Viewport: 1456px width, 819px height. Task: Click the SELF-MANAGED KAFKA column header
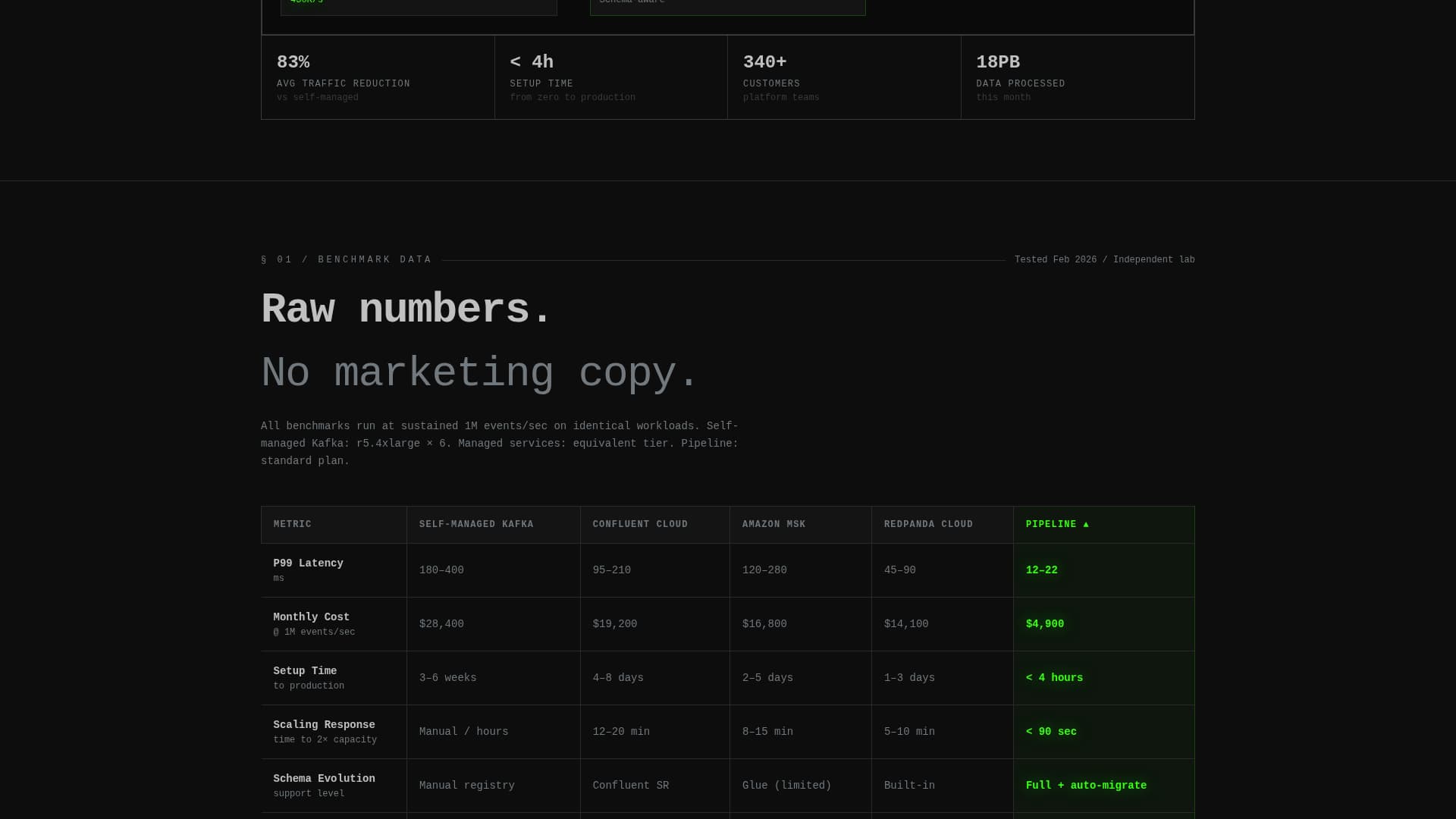494,525
